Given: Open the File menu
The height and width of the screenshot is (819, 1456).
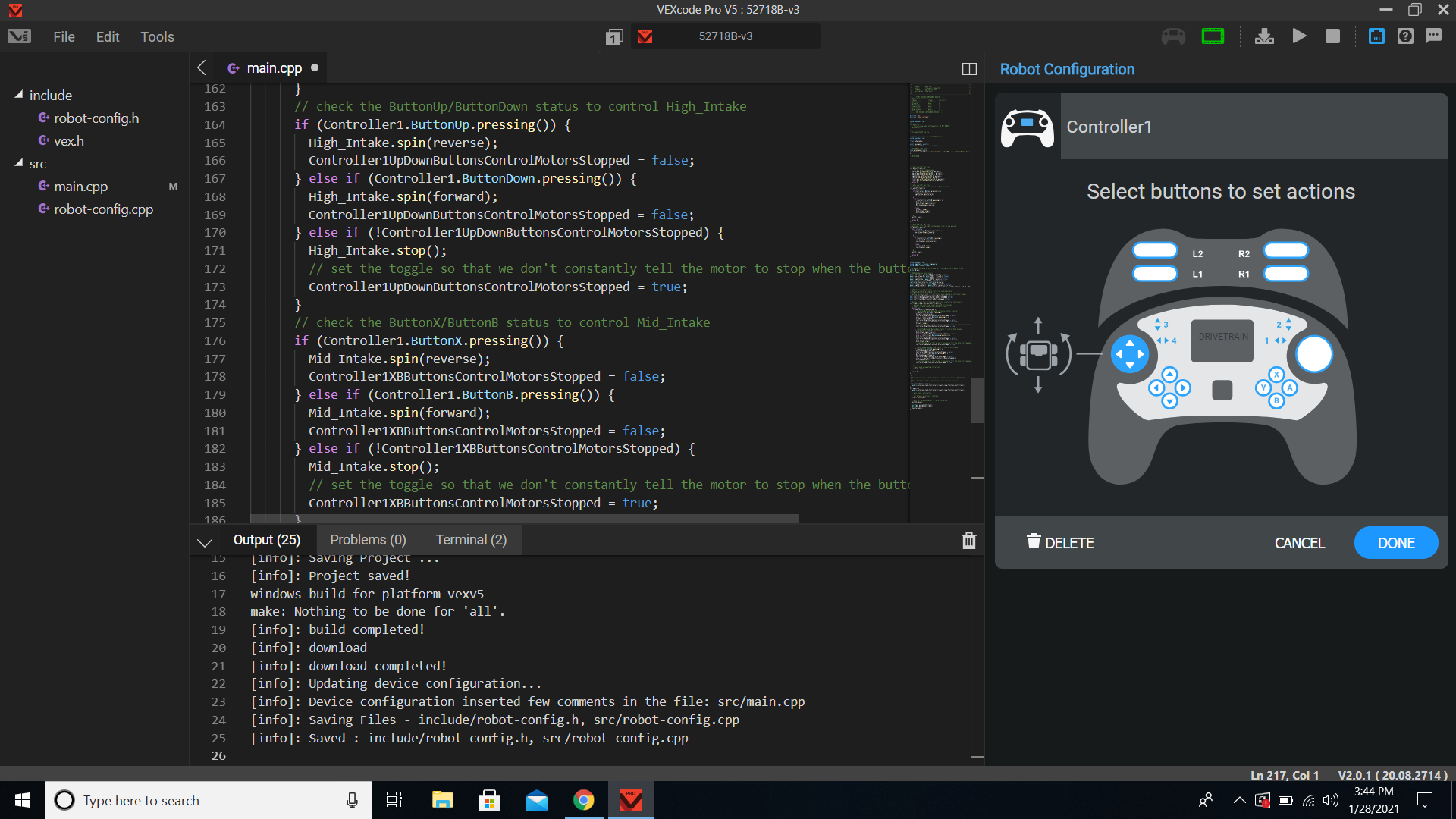Looking at the screenshot, I should 64,36.
